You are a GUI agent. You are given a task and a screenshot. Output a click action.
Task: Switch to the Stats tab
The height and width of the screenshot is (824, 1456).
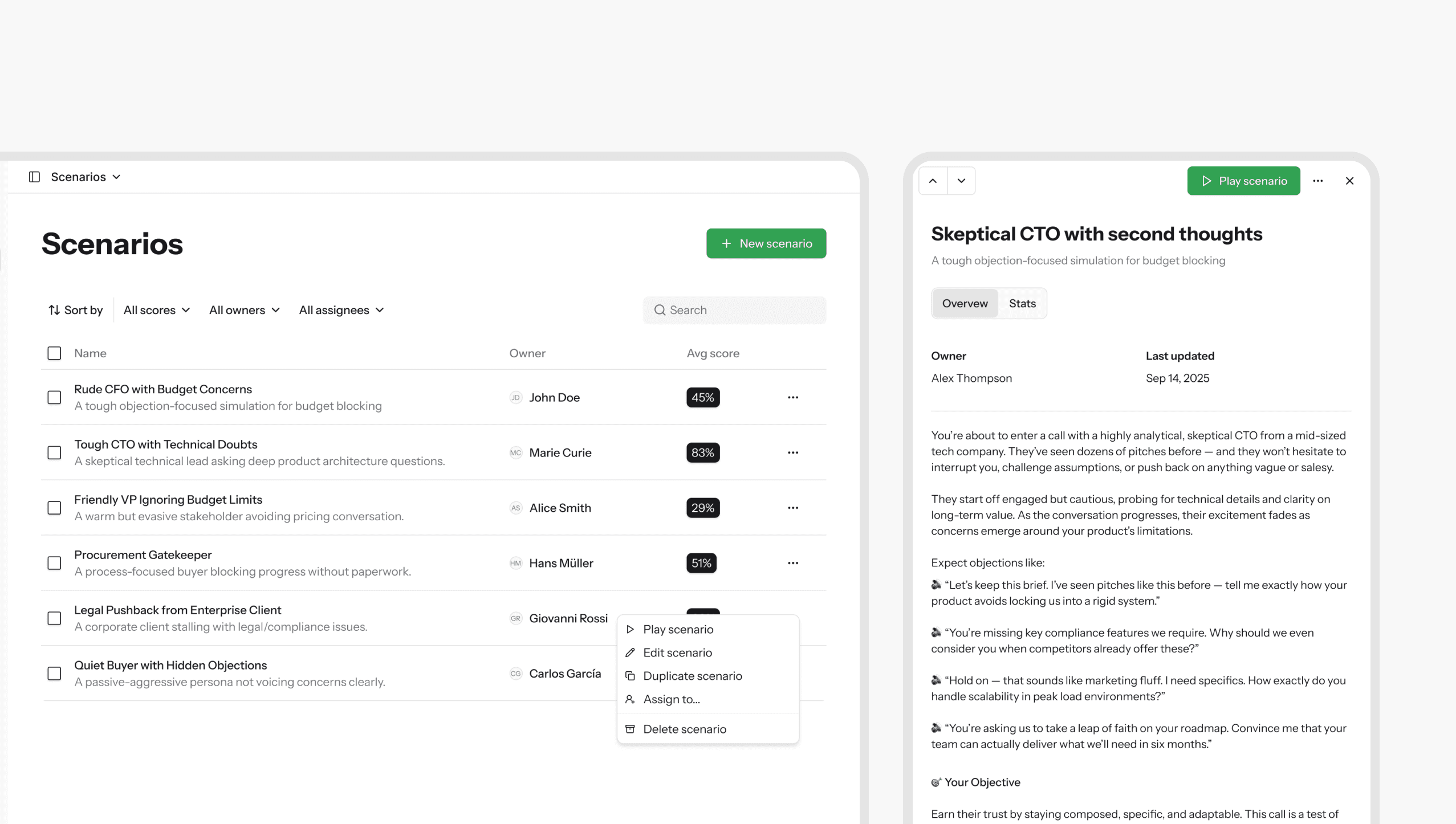(1022, 303)
